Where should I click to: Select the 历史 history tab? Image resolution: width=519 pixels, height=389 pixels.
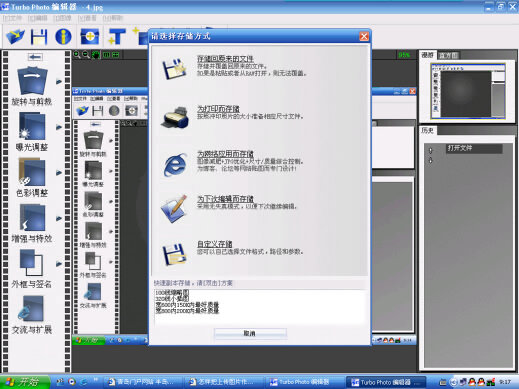[x=428, y=130]
